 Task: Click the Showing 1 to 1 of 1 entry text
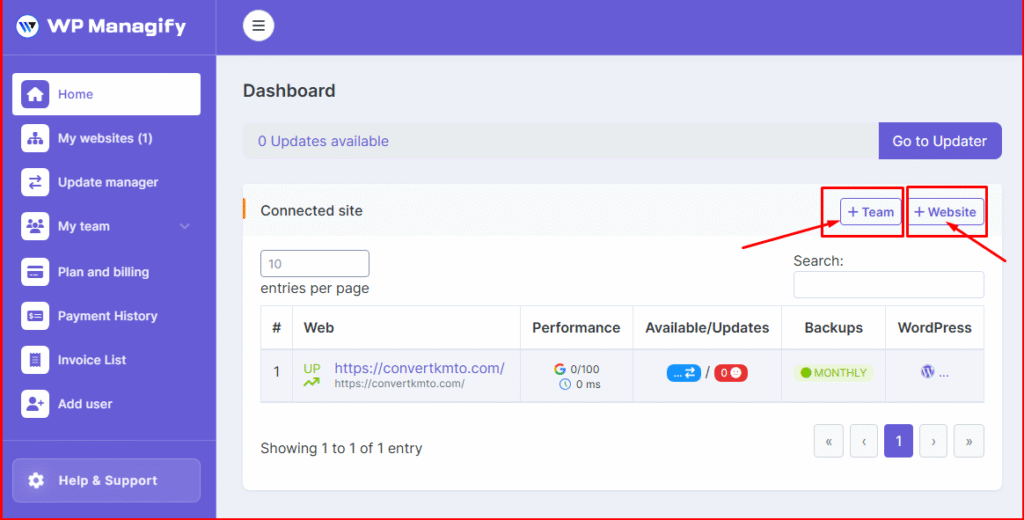(342, 448)
